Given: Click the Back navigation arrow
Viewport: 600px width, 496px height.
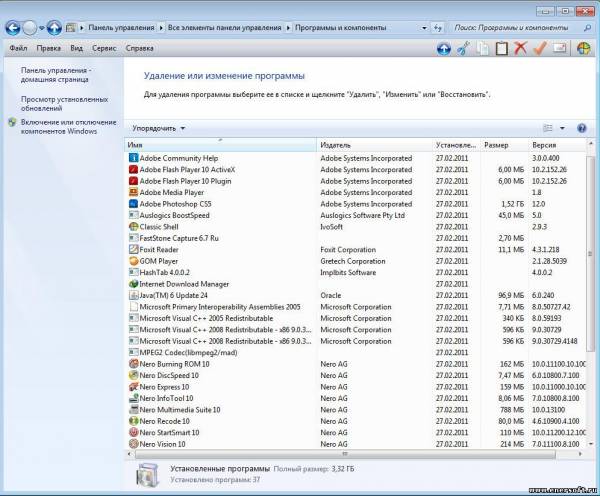Looking at the screenshot, I should [13, 28].
